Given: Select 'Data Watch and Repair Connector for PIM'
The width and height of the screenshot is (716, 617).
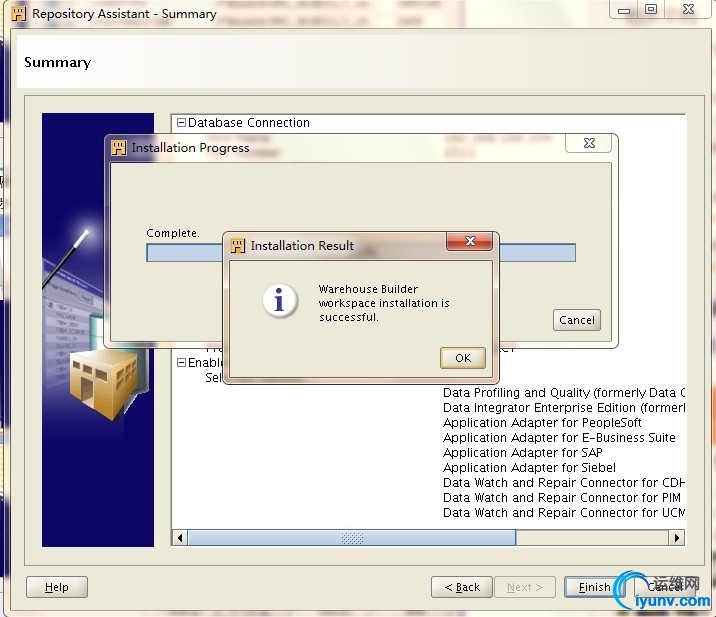Looking at the screenshot, I should [562, 497].
